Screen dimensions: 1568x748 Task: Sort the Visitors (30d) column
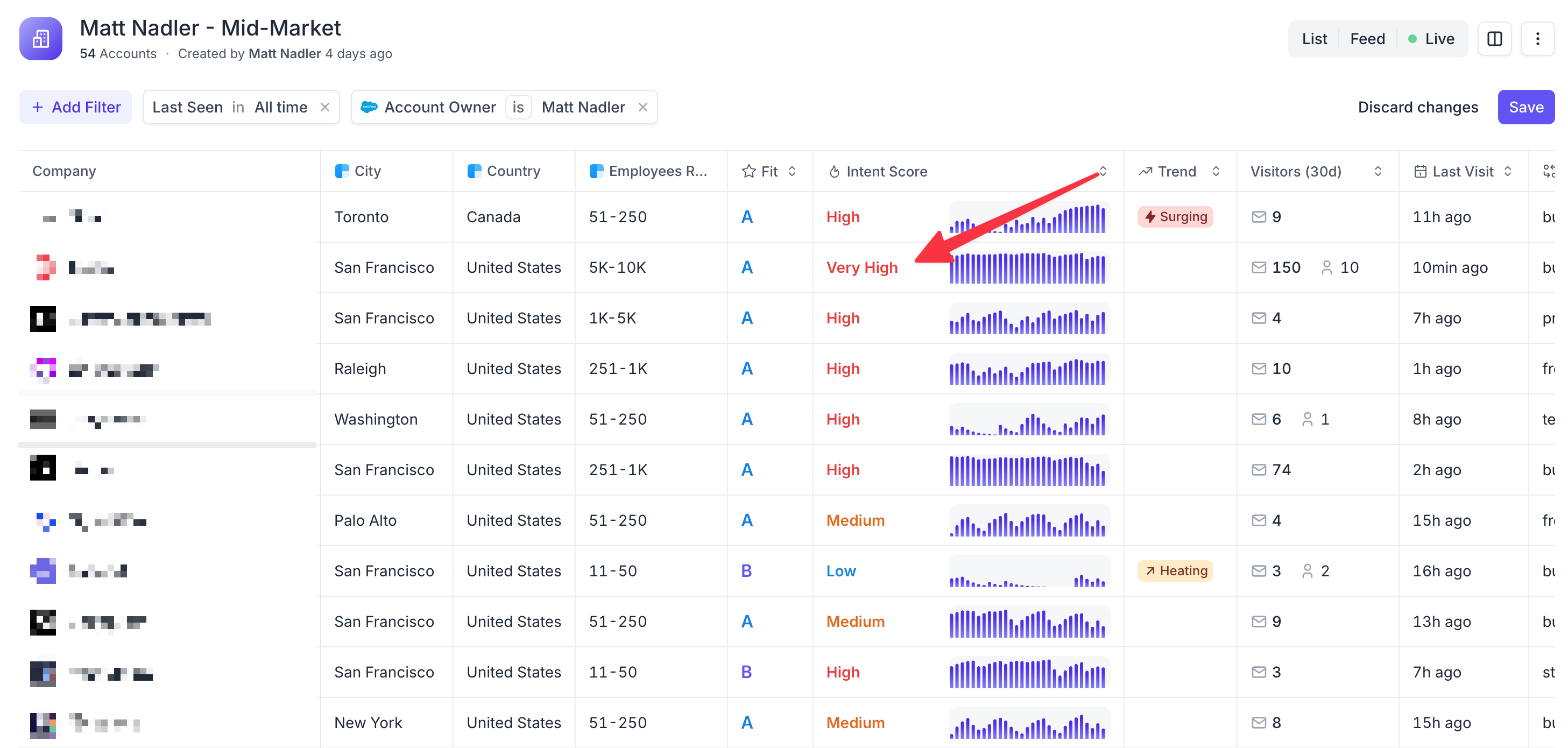pyautogui.click(x=1378, y=172)
